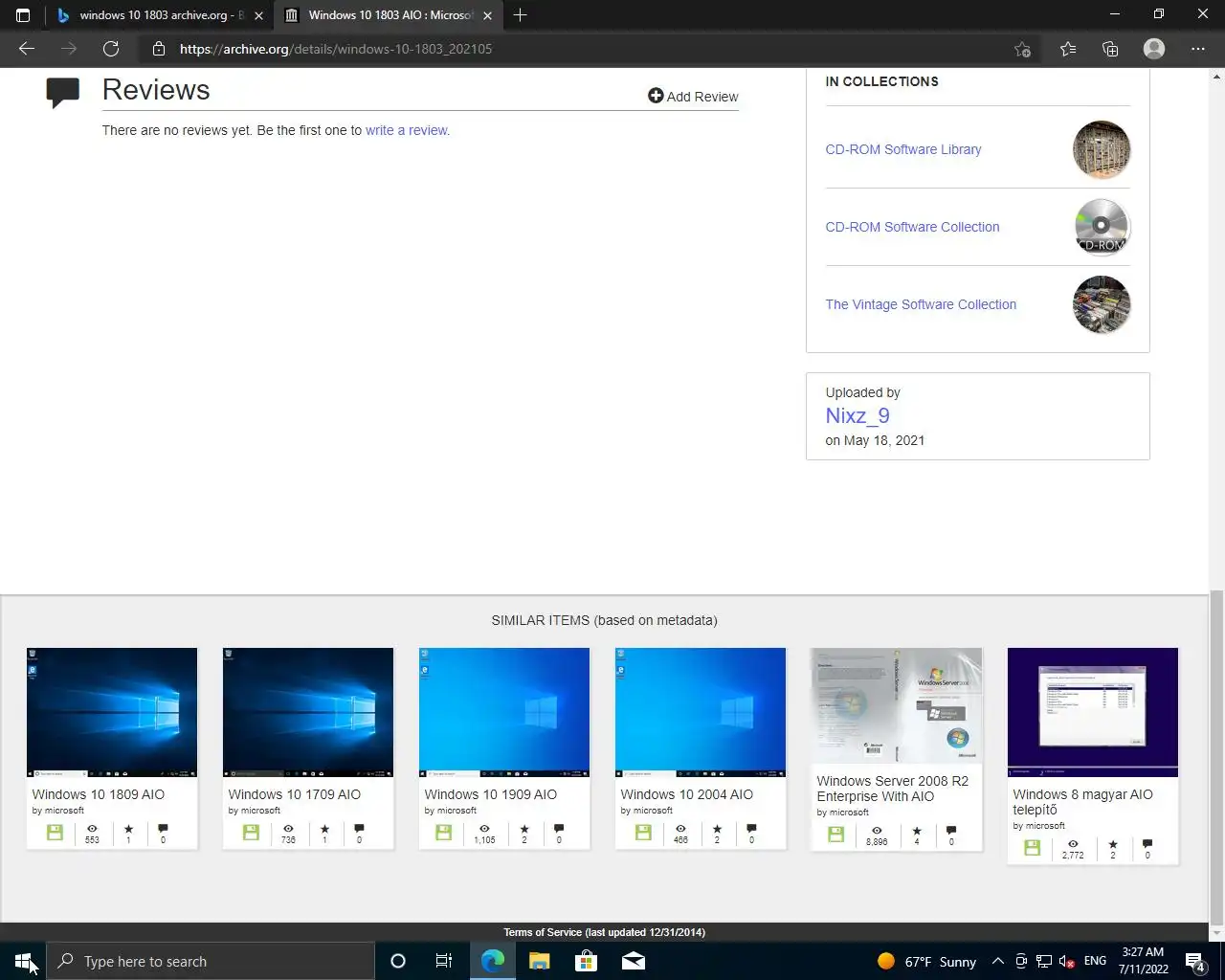Viewport: 1225px width, 980px height.
Task: Follow the 'write a review' link
Action: 407,130
